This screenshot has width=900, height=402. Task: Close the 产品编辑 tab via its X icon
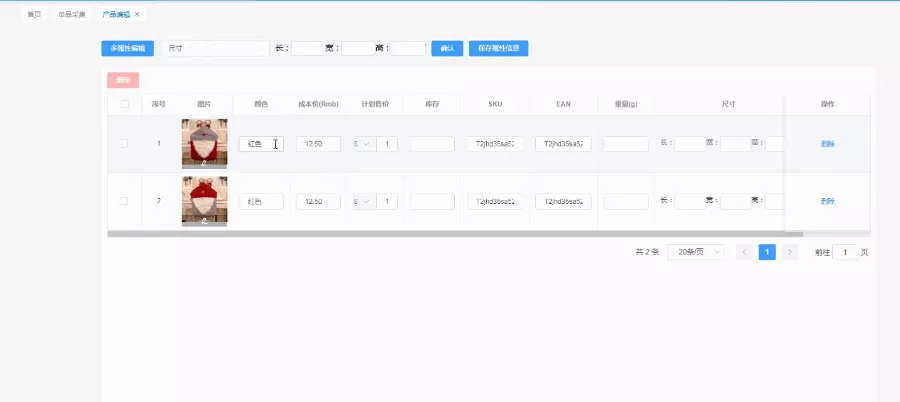(137, 14)
